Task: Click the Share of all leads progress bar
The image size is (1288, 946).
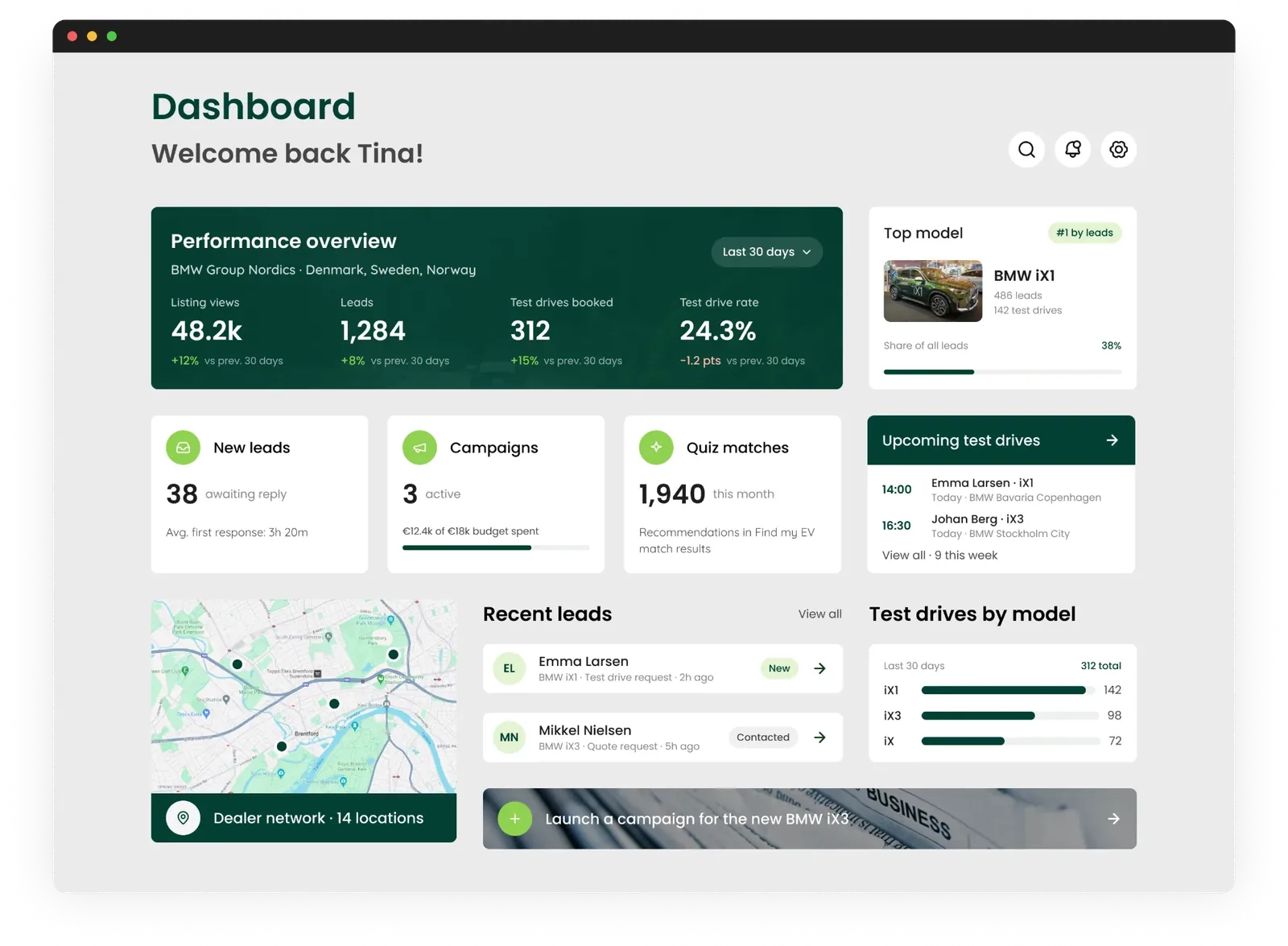Action: pos(1002,372)
